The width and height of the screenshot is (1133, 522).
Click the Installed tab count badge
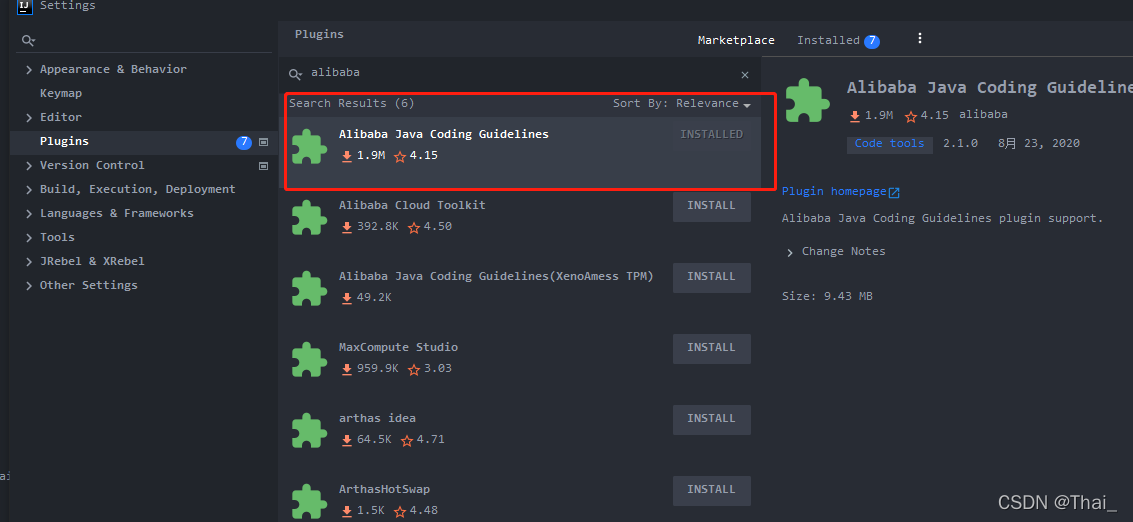tap(872, 41)
